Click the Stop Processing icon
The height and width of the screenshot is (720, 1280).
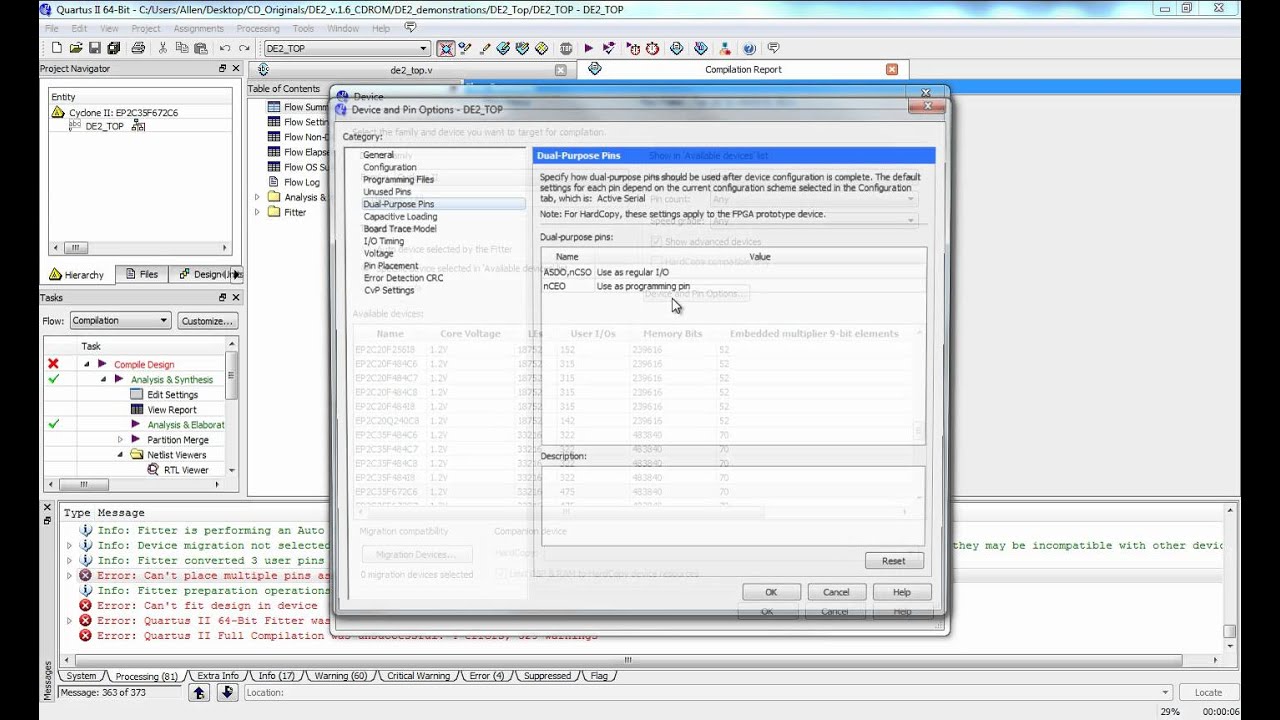pos(567,48)
